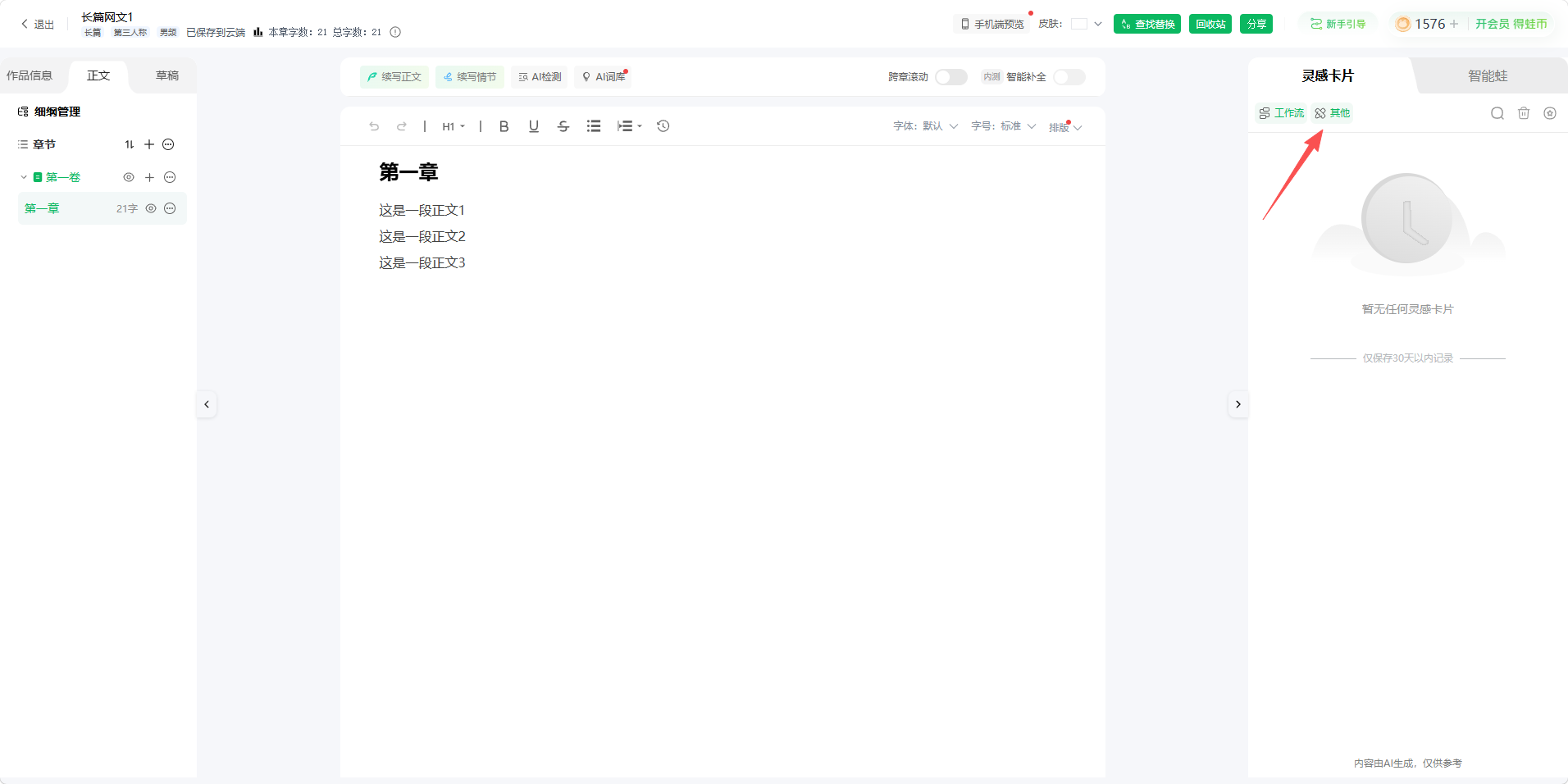This screenshot has height=784, width=1568.
Task: Click the undo icon in editor toolbar
Action: 374,126
